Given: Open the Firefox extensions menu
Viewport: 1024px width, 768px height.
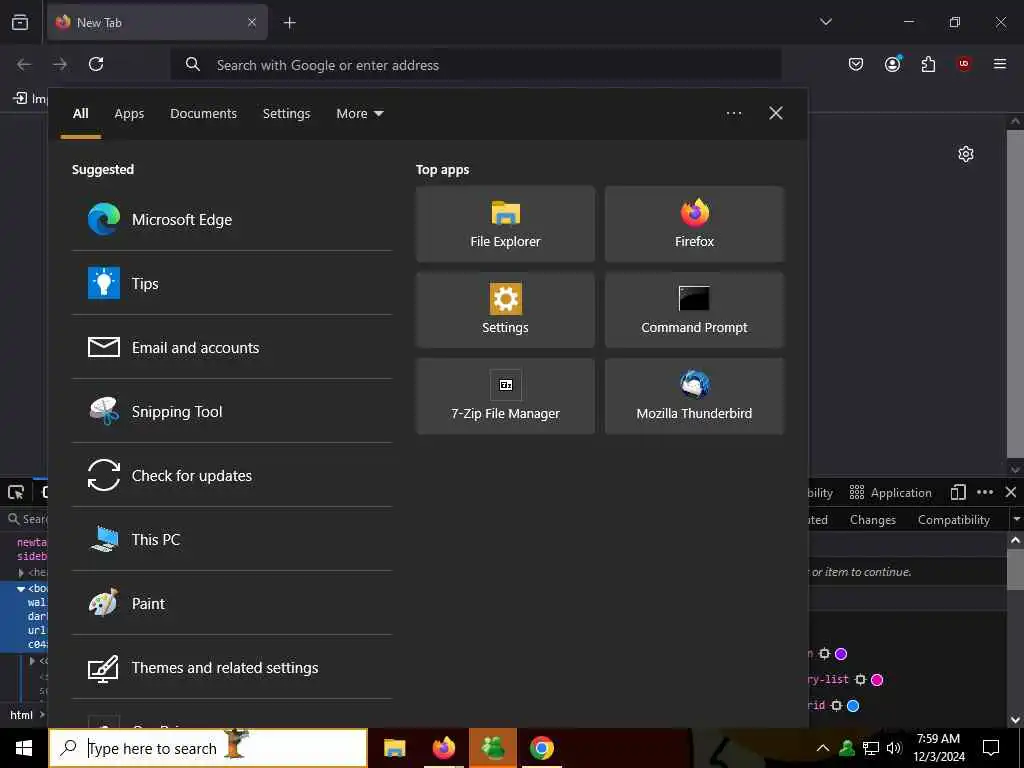Looking at the screenshot, I should 928,64.
